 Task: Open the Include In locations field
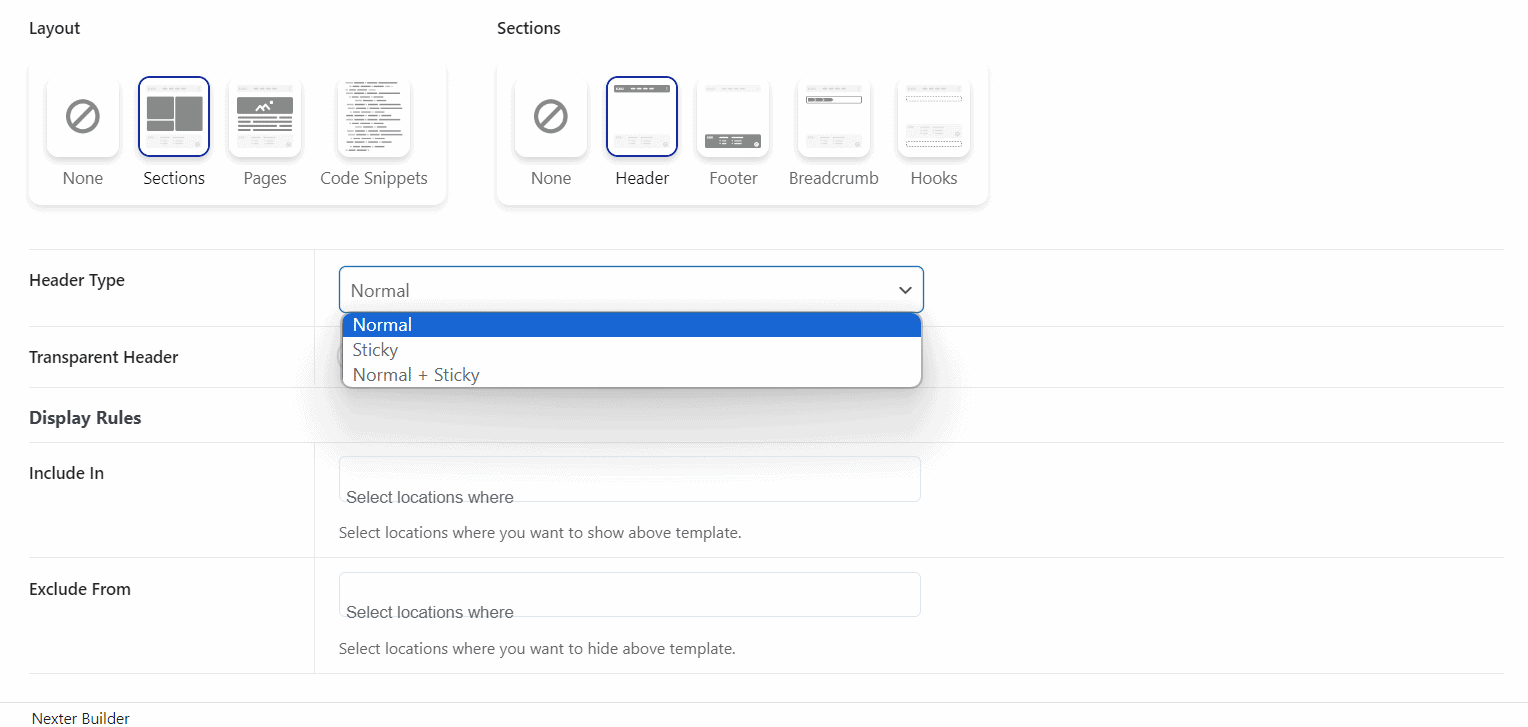click(630, 479)
